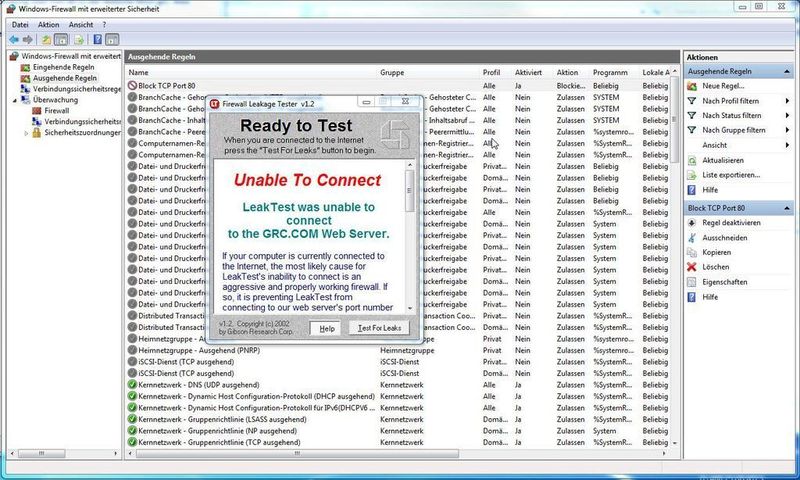Click the up-one-level folder toolbar icon
Viewport: 800px width, 480px height.
(46, 39)
